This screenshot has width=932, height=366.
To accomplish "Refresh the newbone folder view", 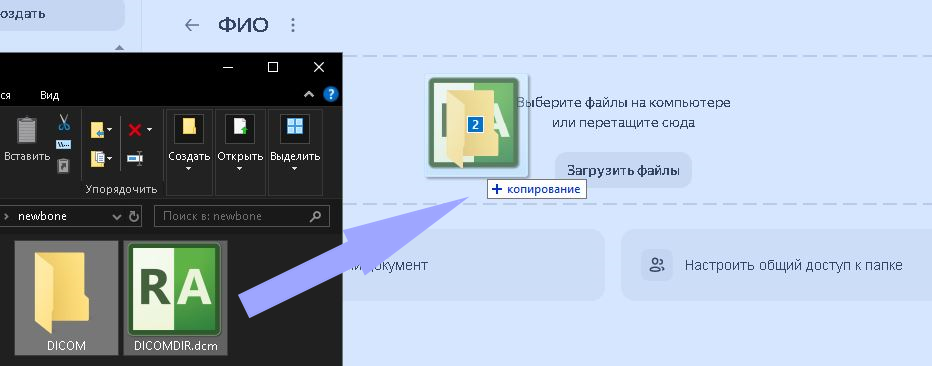I will [134, 216].
